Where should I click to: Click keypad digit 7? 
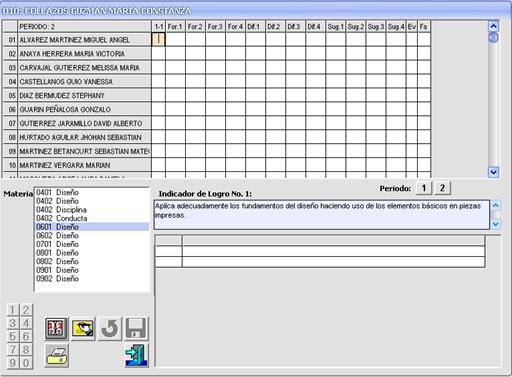tap(13, 350)
